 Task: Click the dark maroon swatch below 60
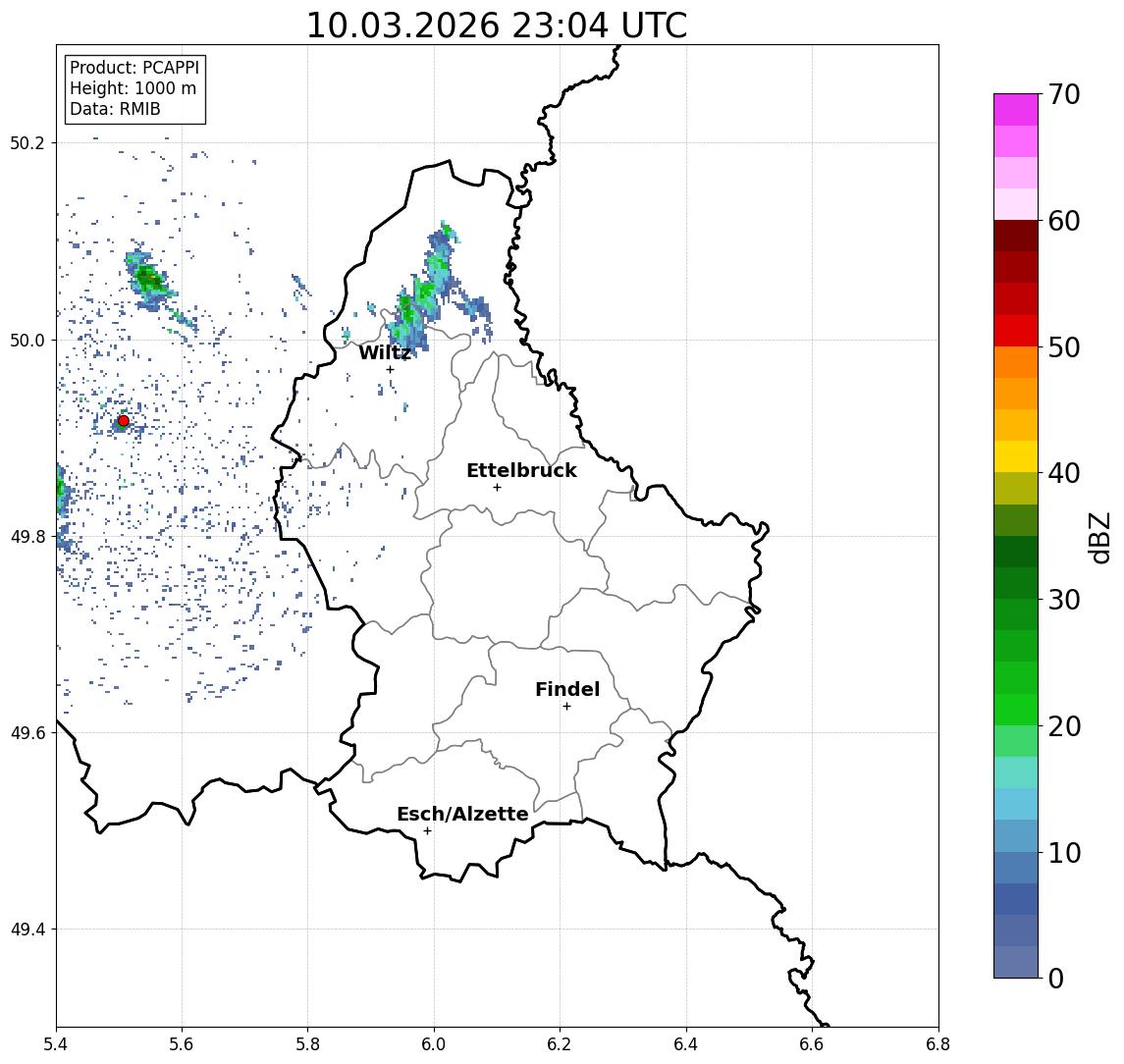(x=1016, y=236)
